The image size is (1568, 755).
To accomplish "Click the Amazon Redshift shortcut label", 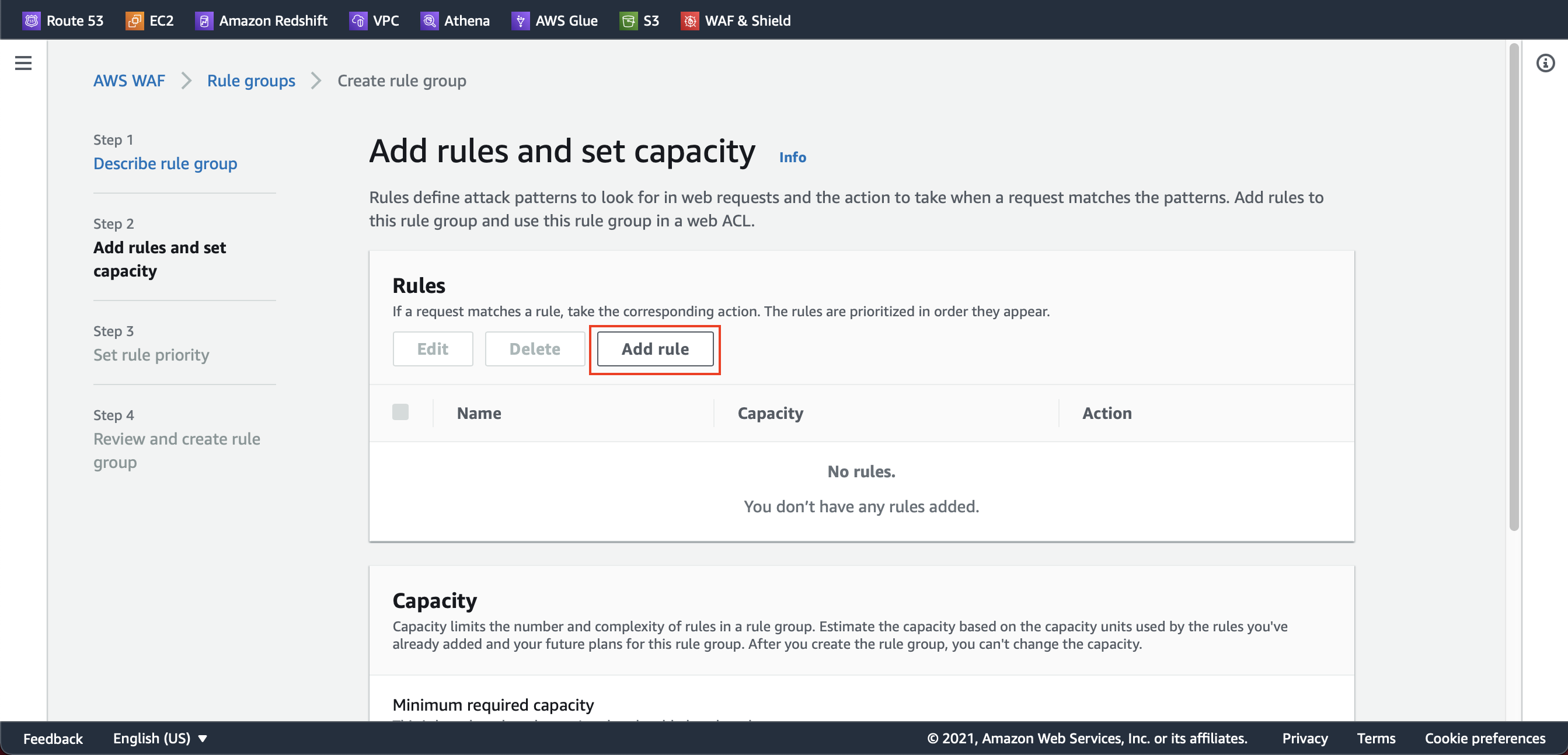I will click(x=273, y=20).
